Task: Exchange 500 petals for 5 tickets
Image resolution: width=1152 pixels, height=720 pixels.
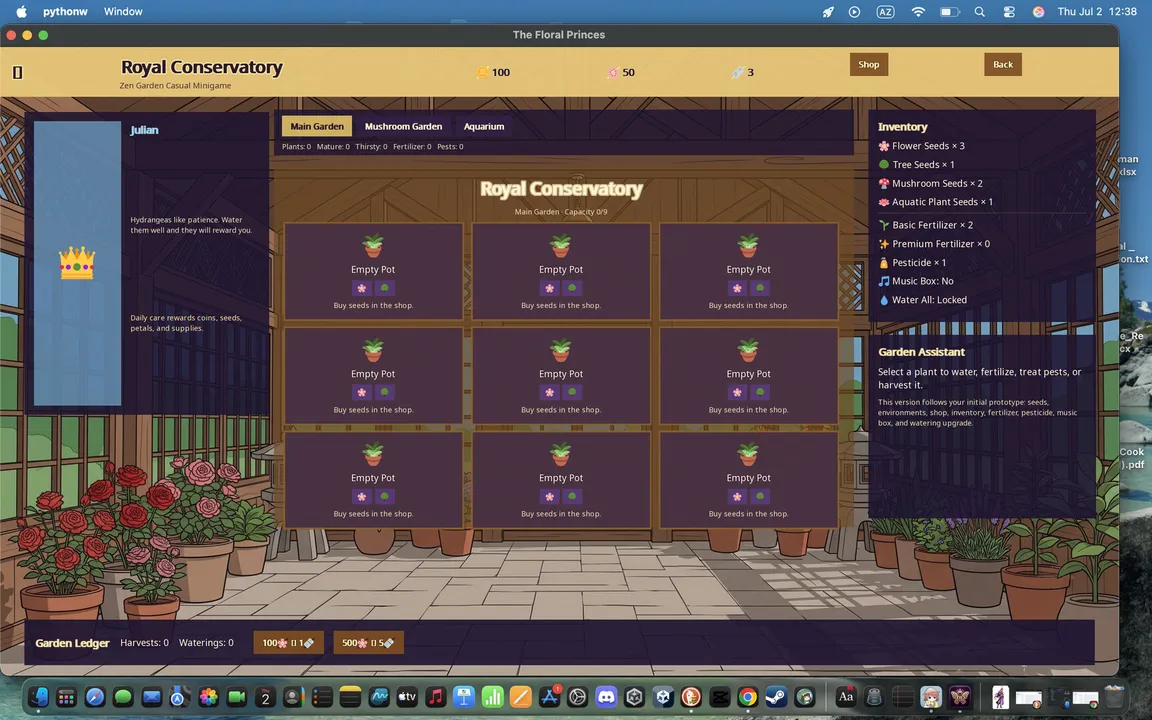Action: point(368,643)
